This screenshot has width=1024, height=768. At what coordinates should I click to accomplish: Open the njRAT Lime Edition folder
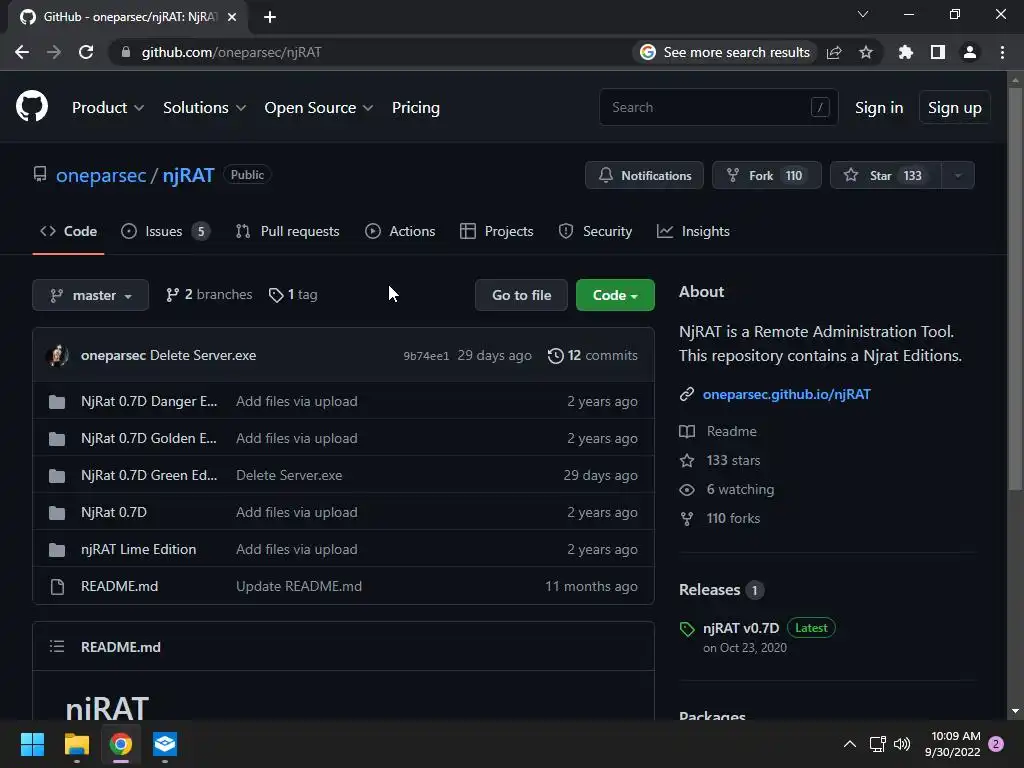[x=138, y=549]
